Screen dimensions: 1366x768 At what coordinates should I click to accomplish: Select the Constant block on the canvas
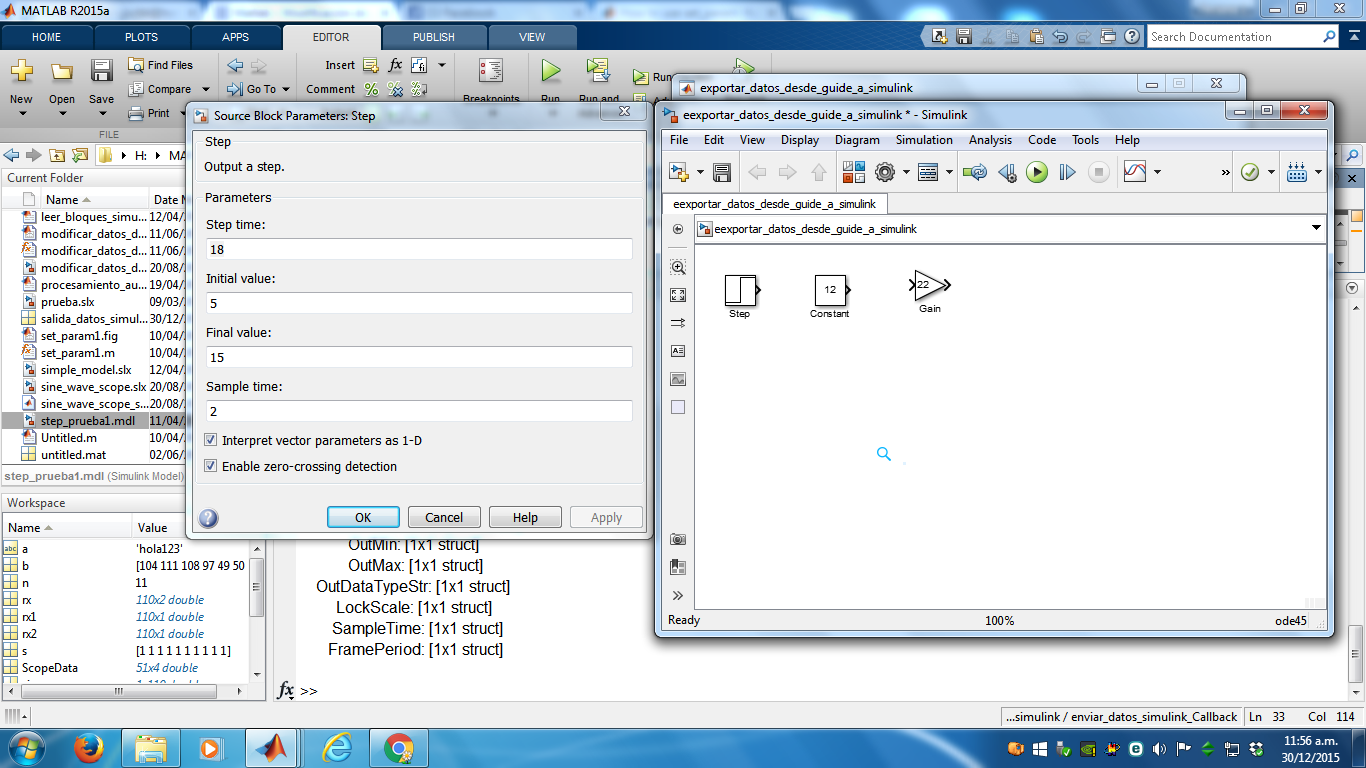[830, 290]
